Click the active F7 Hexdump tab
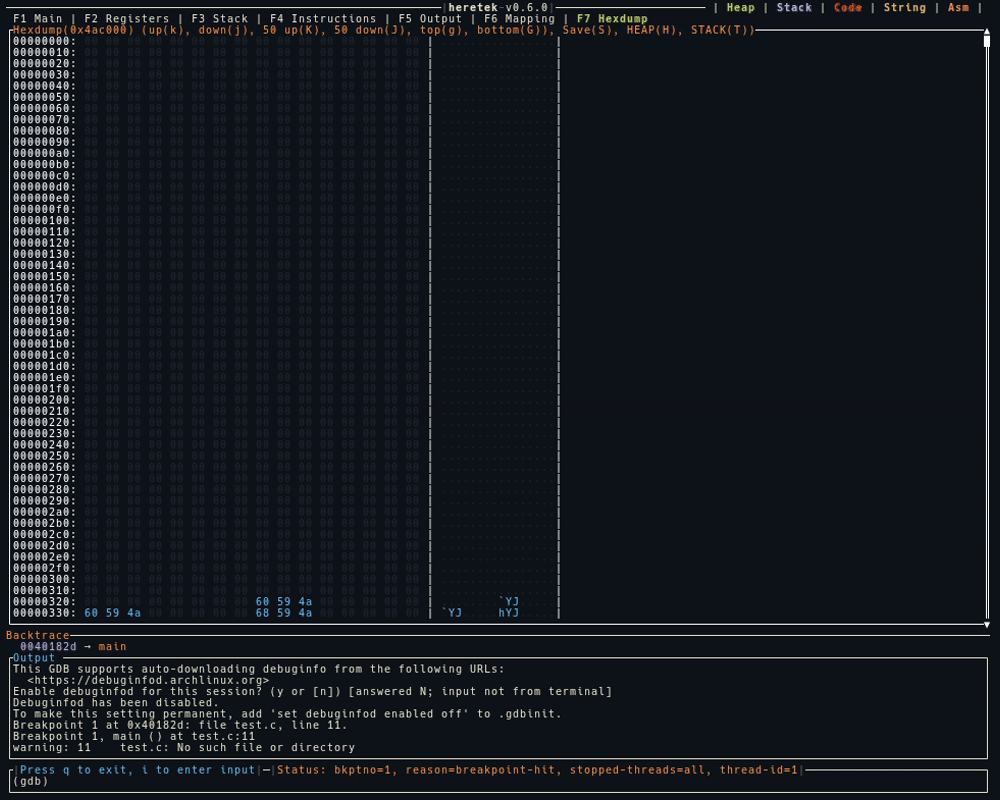This screenshot has width=1000, height=800. click(x=612, y=19)
